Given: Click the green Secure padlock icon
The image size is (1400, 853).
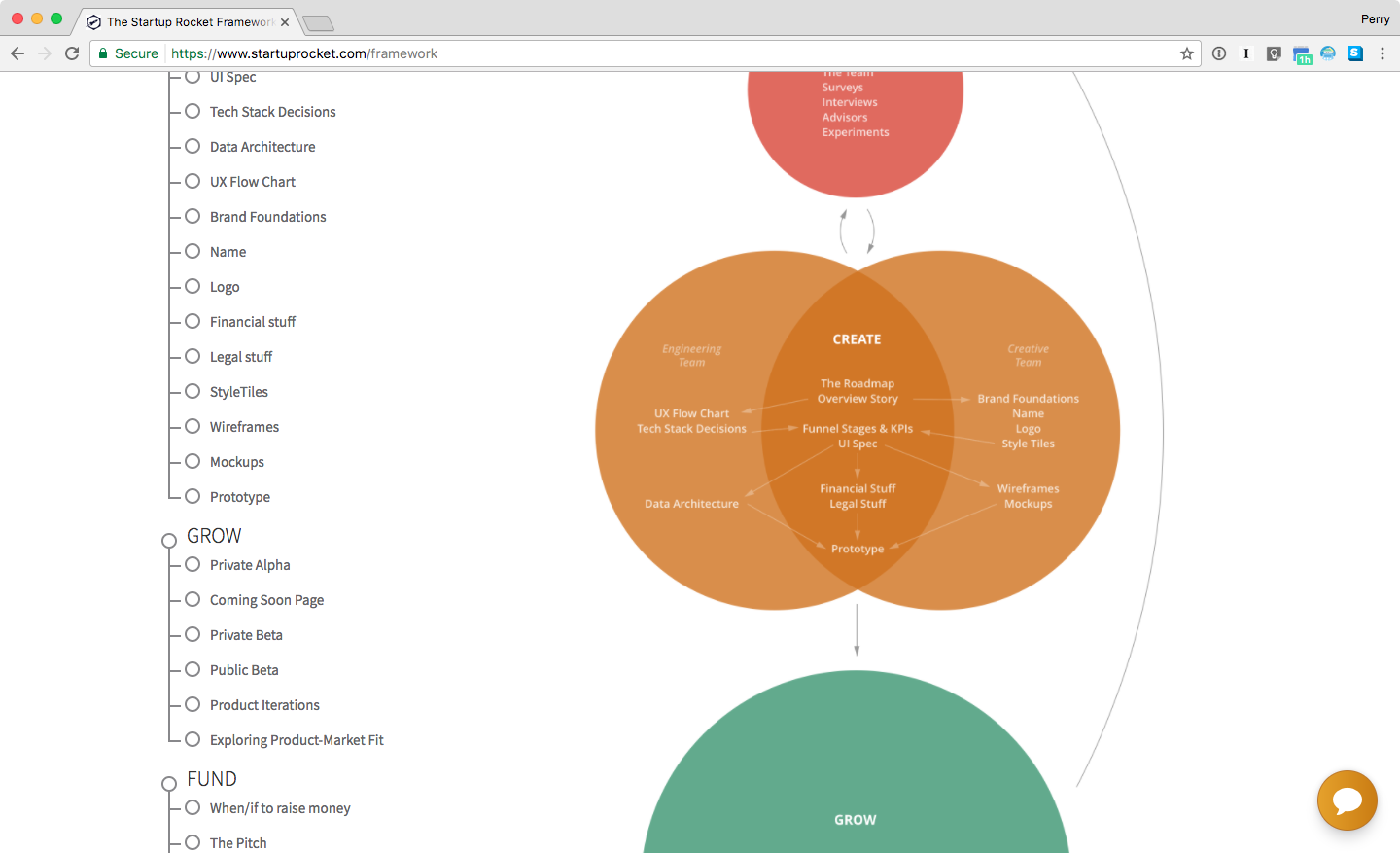Looking at the screenshot, I should [103, 53].
